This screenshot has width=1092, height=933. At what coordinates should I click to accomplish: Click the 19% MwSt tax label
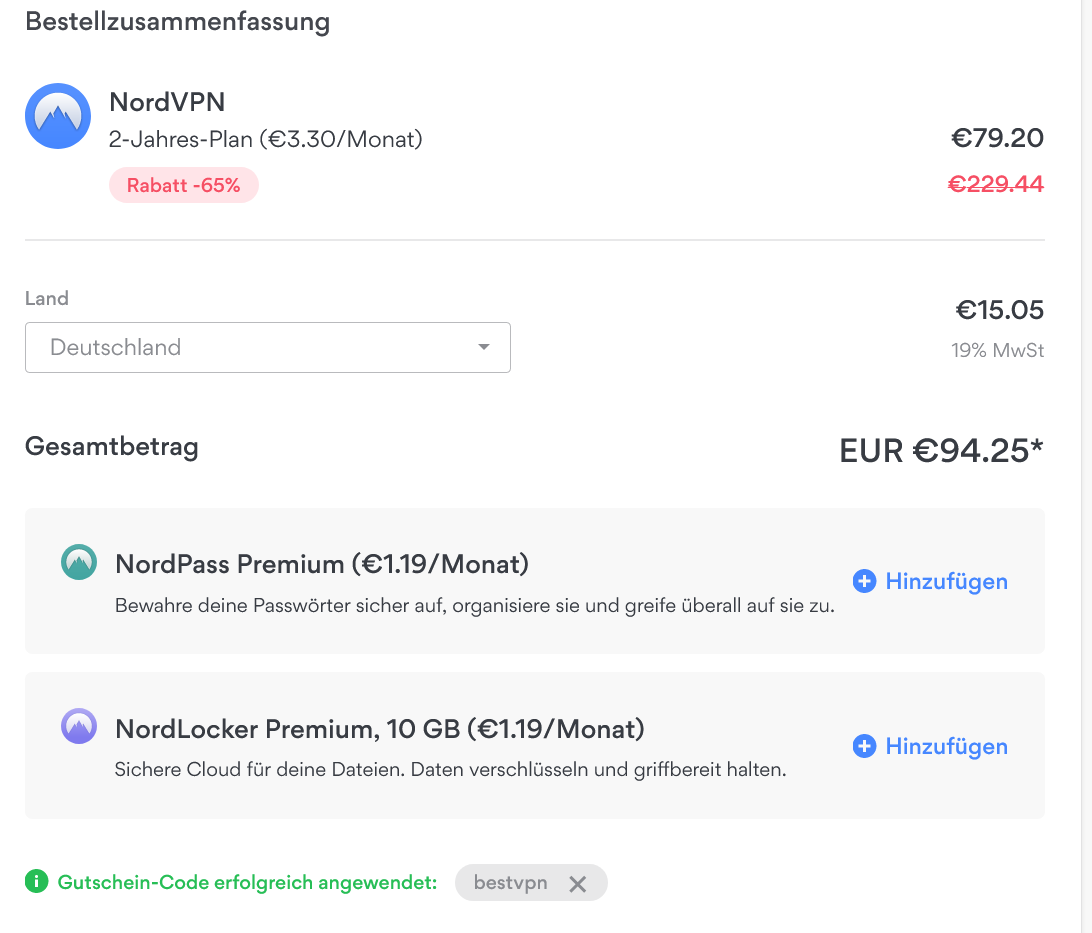pos(997,350)
